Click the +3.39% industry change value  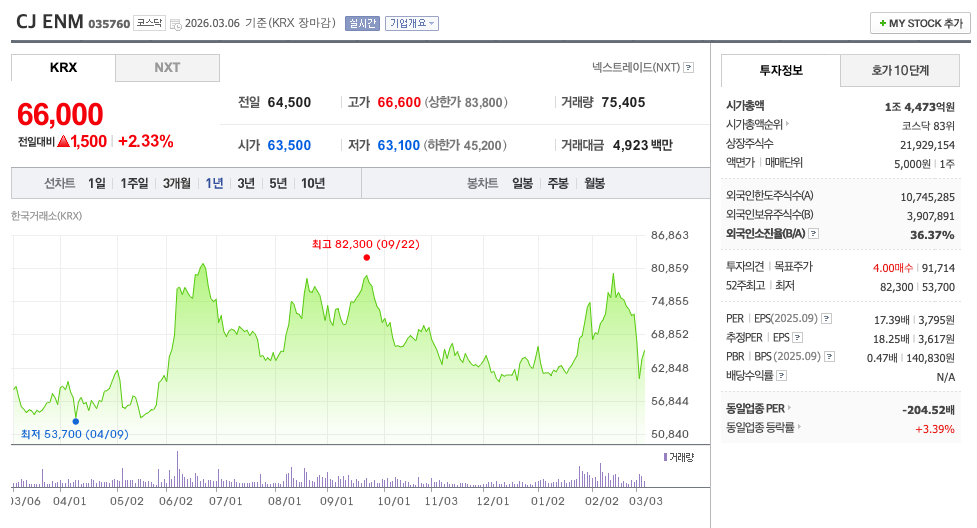tap(935, 429)
